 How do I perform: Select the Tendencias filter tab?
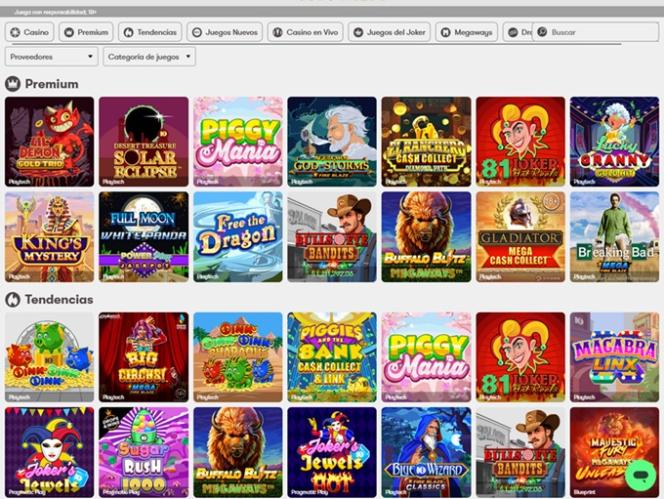[150, 32]
